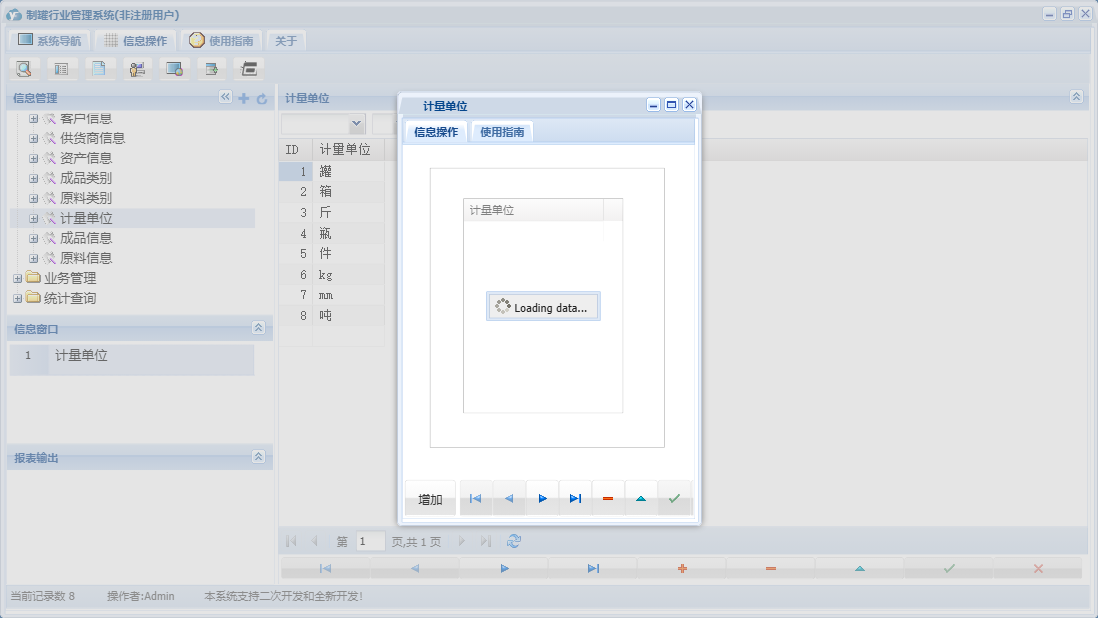This screenshot has width=1098, height=618.
Task: Click first-page icon in pagination bar
Action: point(291,541)
